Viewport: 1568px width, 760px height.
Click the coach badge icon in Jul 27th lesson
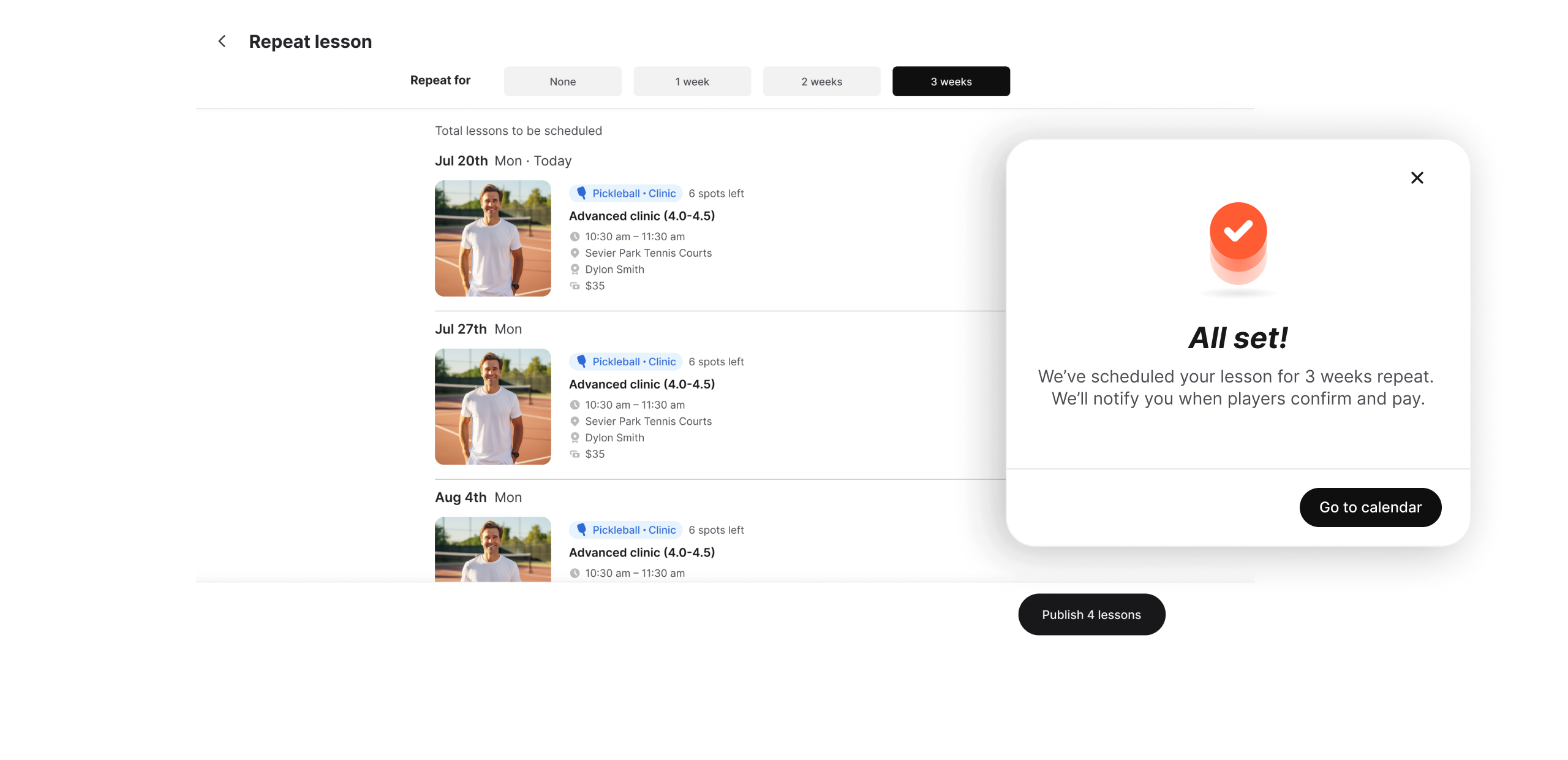(x=575, y=438)
